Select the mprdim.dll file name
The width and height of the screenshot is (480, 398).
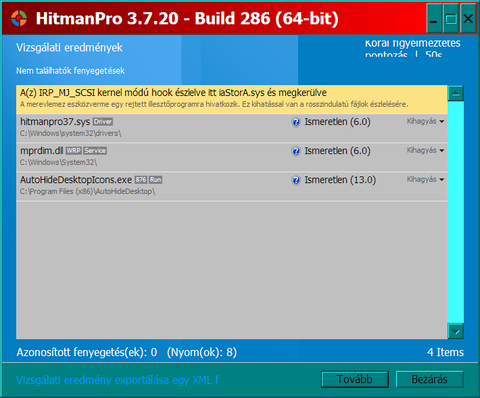point(42,151)
